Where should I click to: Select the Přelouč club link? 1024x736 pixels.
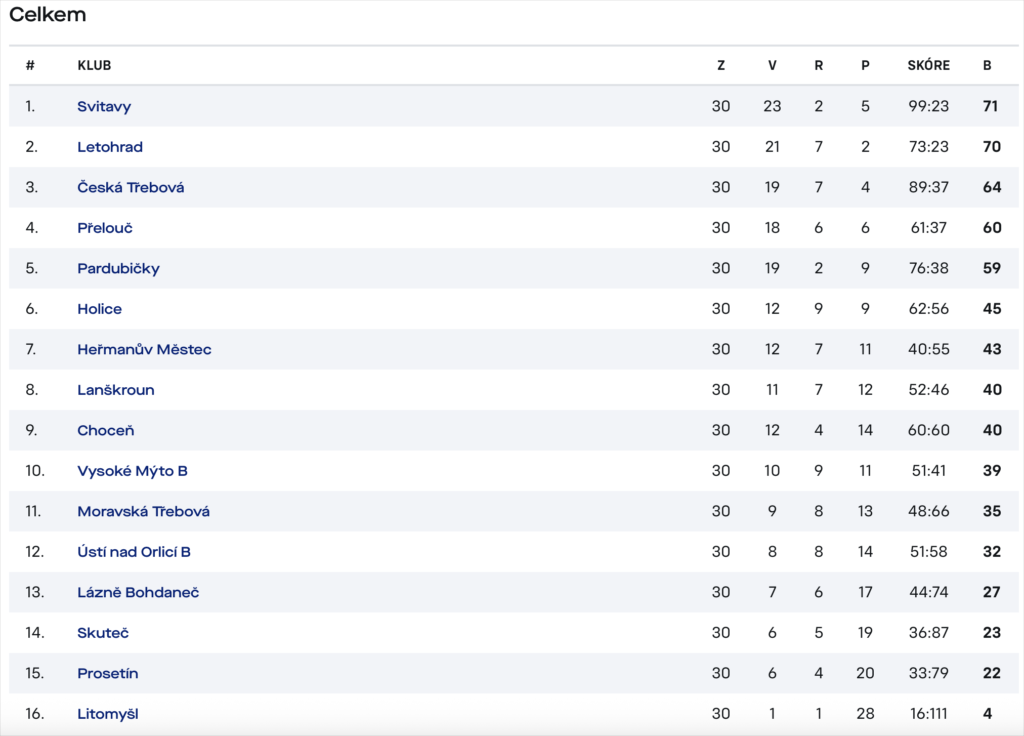[x=104, y=228]
